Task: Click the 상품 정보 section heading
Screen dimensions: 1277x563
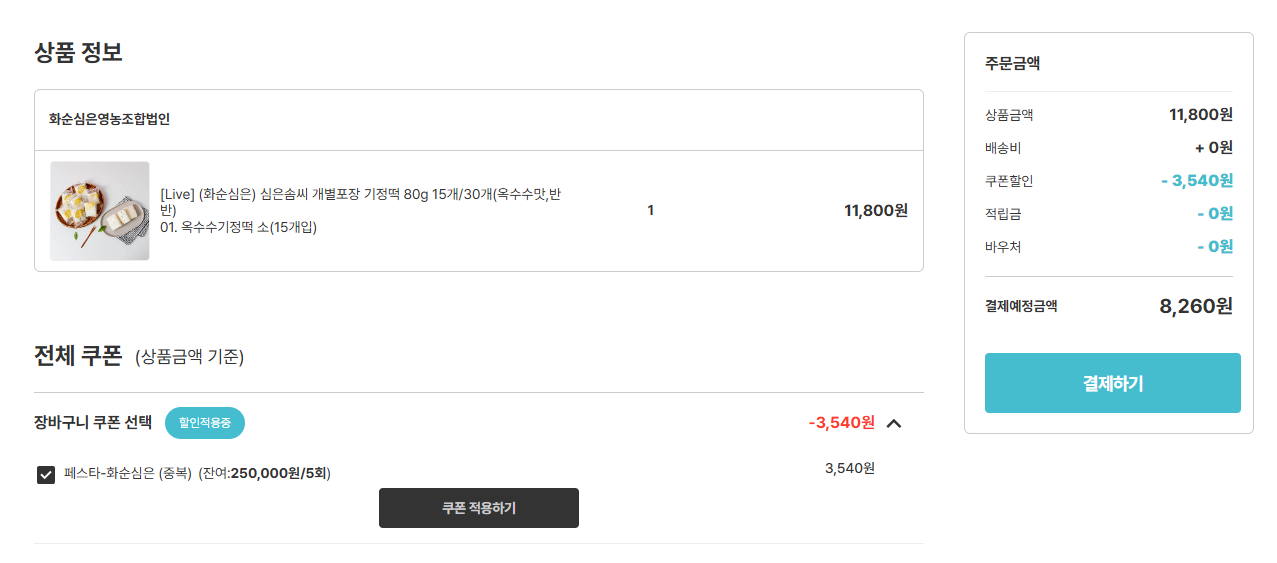Action: (x=78, y=52)
